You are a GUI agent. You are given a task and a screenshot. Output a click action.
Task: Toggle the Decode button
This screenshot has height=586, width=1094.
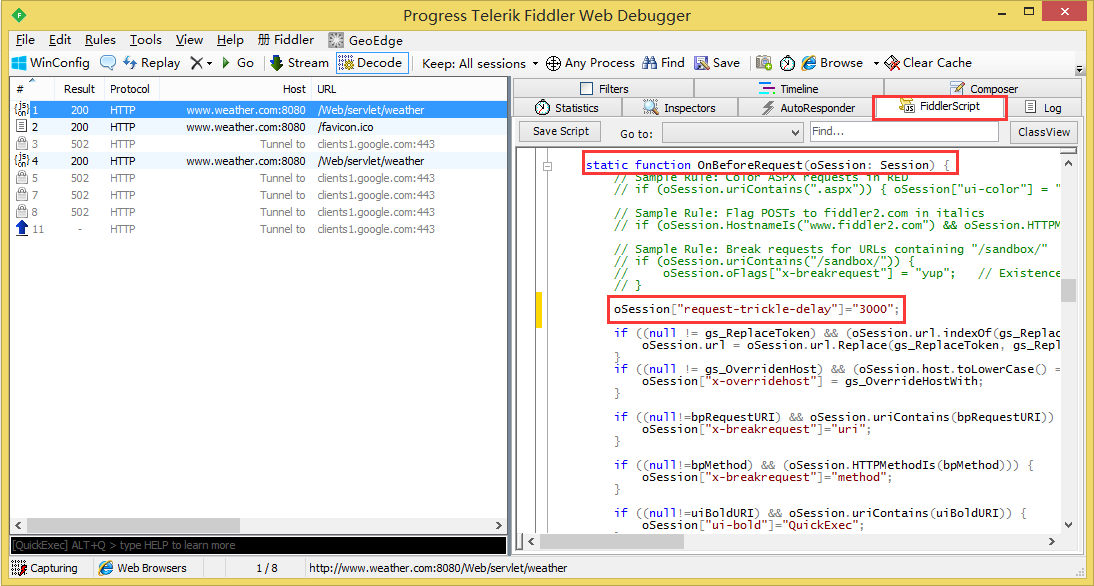(x=371, y=63)
